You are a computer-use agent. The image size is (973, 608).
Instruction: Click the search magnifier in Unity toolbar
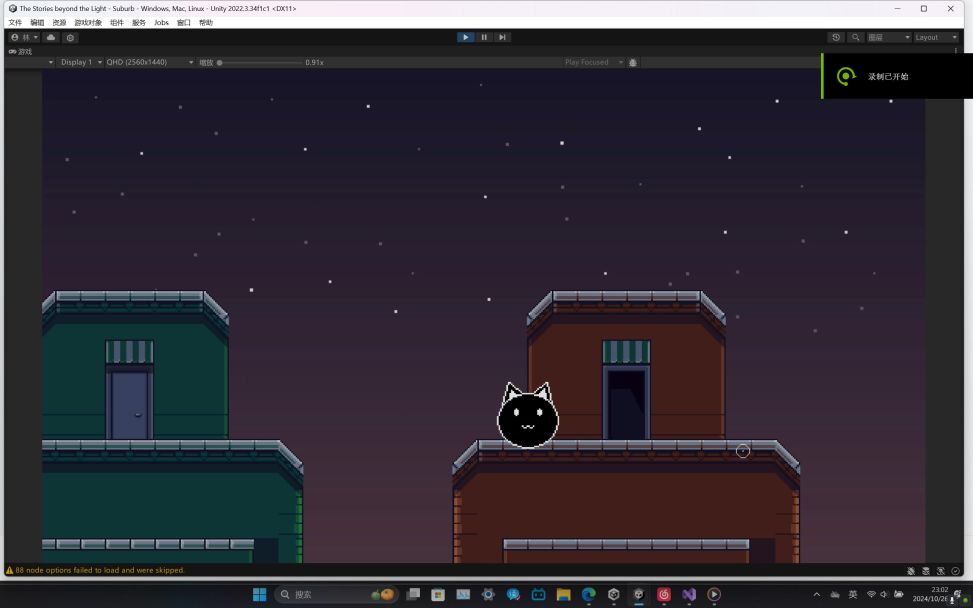[855, 37]
